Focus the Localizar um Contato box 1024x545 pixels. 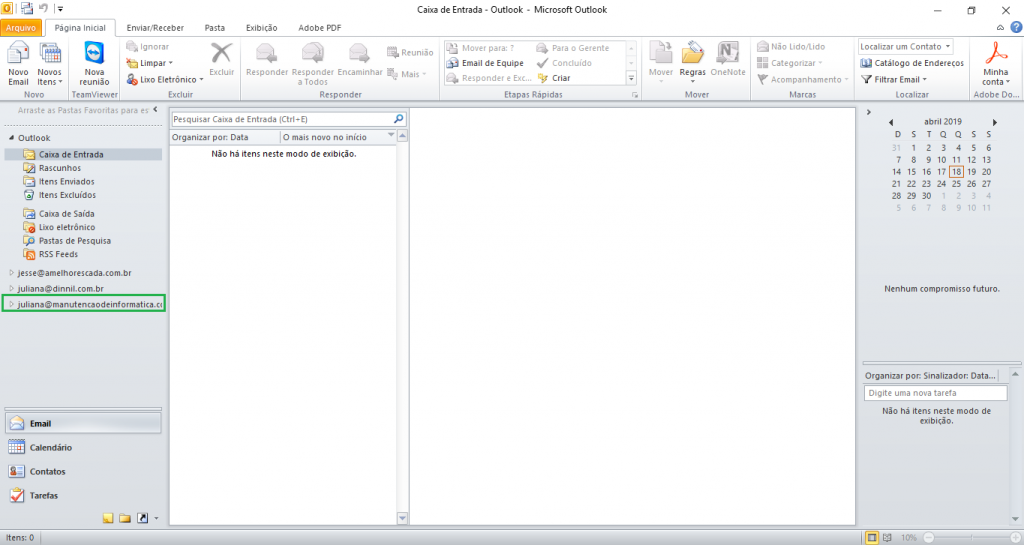coord(905,46)
